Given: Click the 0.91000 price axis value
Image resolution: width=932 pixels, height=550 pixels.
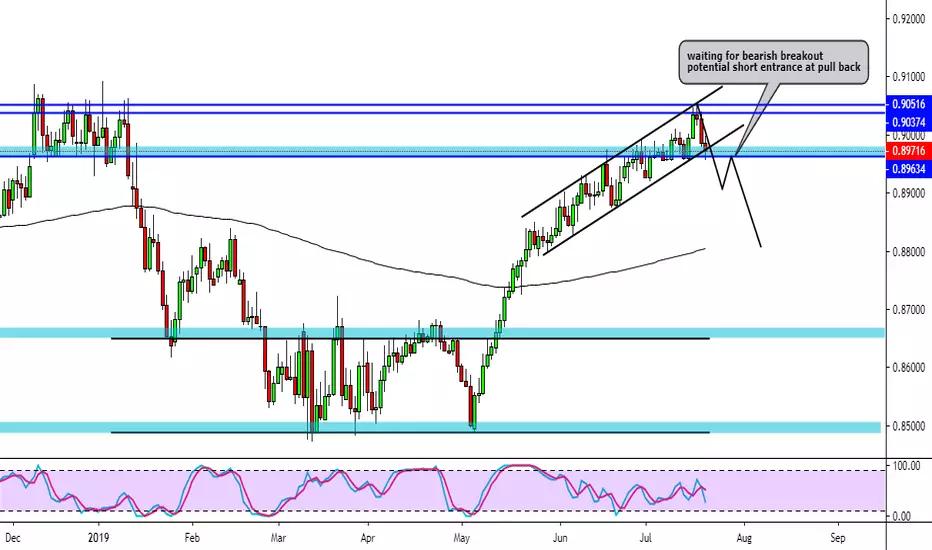Looking at the screenshot, I should tap(909, 77).
